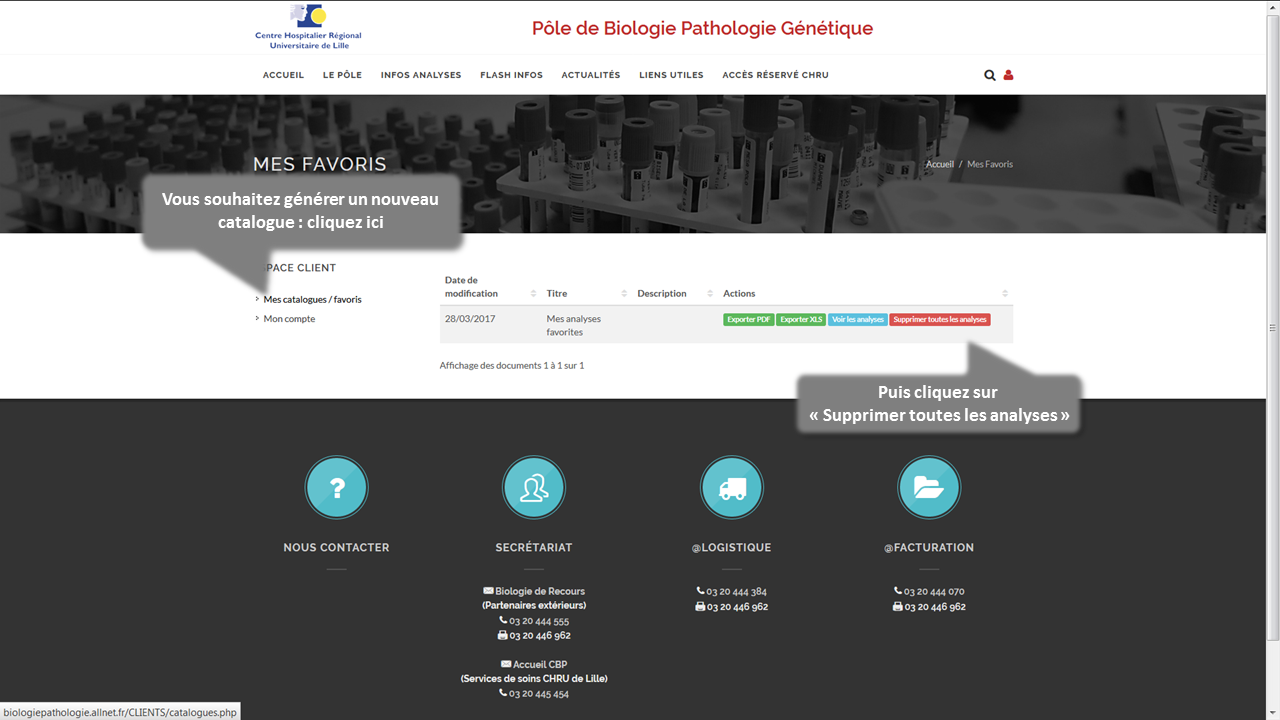
Task: Open the red user account icon
Action: tap(1008, 75)
